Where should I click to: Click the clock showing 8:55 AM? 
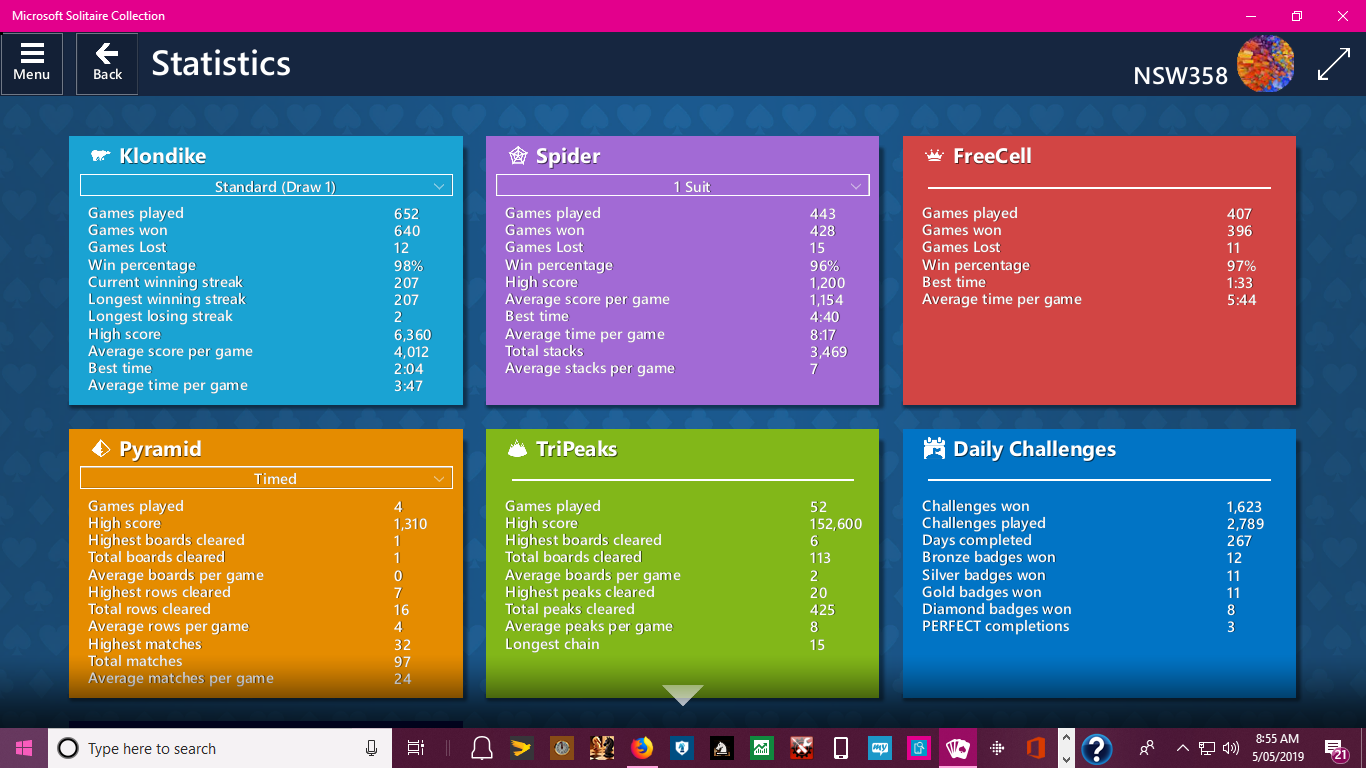[x=1276, y=748]
